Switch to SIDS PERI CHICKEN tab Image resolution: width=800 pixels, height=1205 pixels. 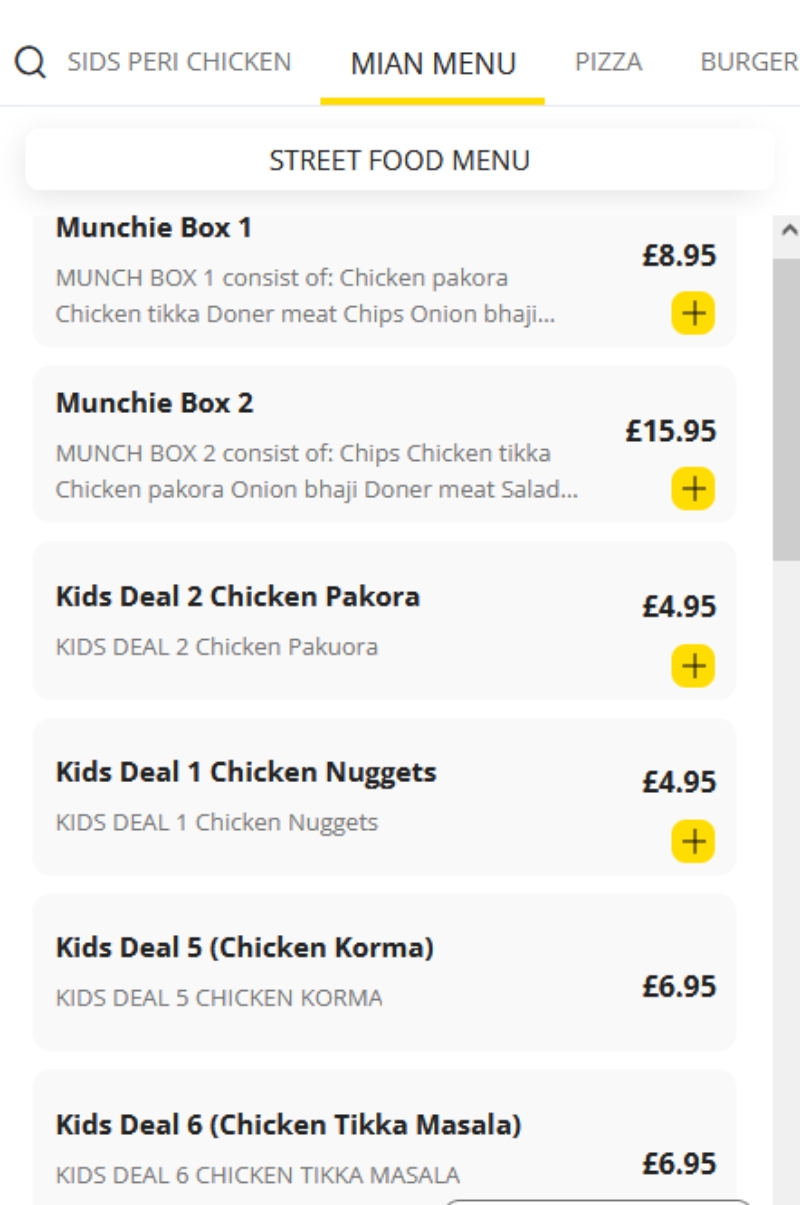pyautogui.click(x=179, y=62)
